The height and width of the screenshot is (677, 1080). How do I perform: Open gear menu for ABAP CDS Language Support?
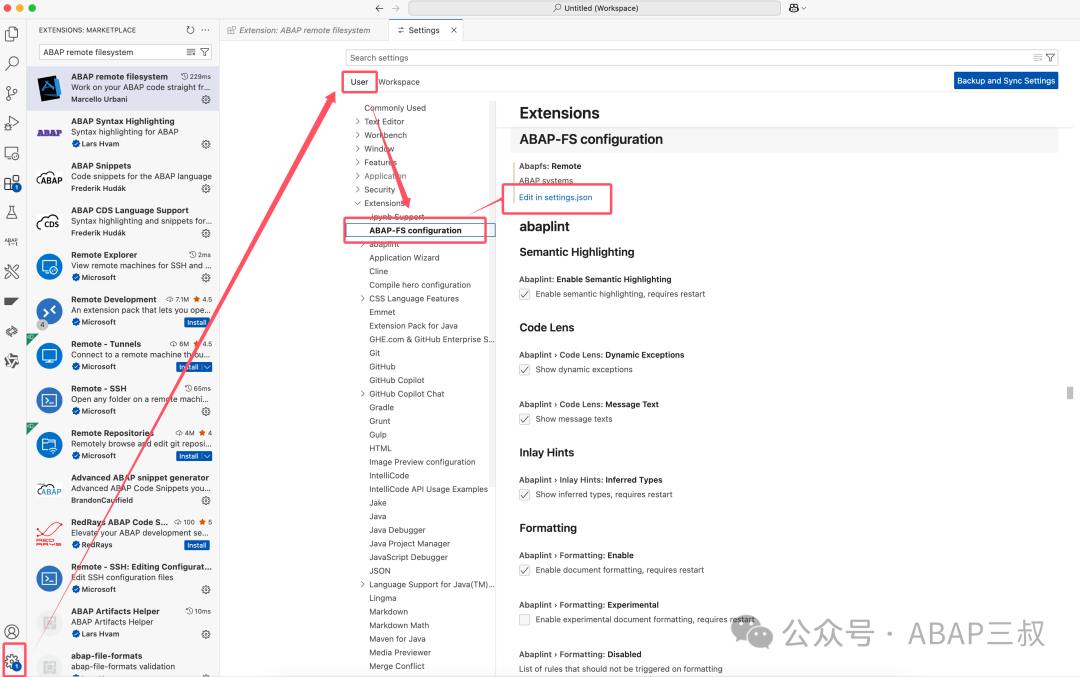206,233
